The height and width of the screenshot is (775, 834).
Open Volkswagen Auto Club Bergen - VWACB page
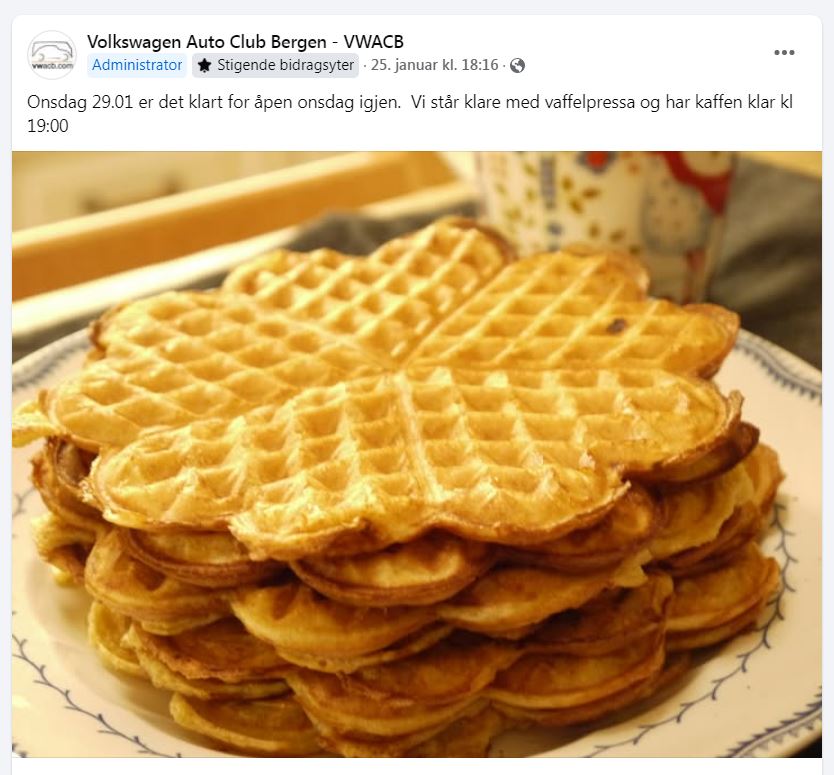pyautogui.click(x=245, y=41)
